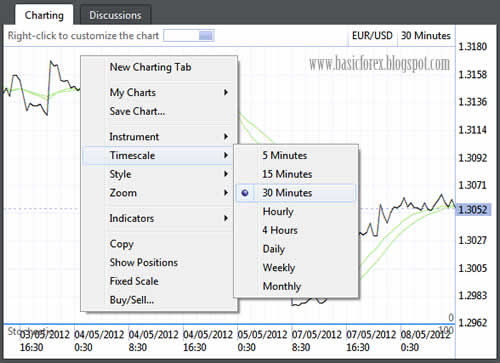Pick the Monthly timescale option
This screenshot has height=363, width=500.
(282, 286)
